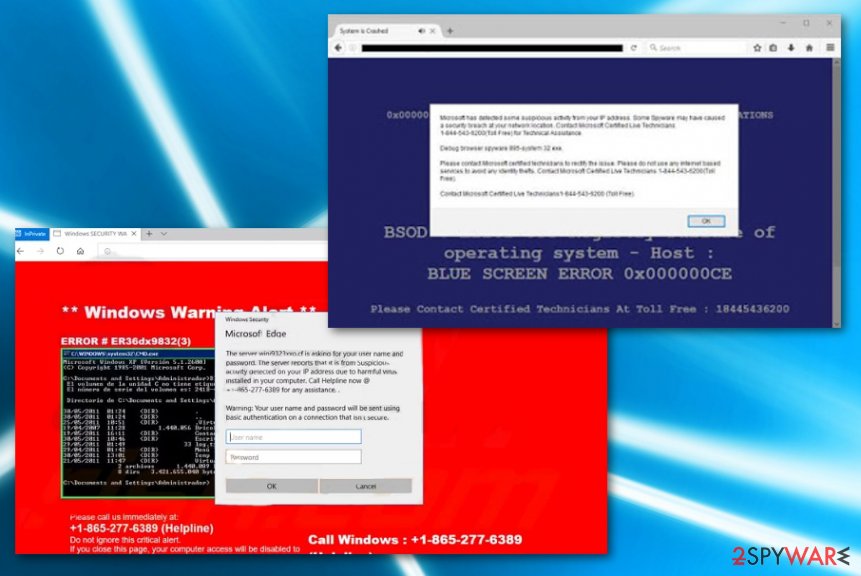
Task: Click the blacked-out Firefox address bar
Action: pos(492,48)
